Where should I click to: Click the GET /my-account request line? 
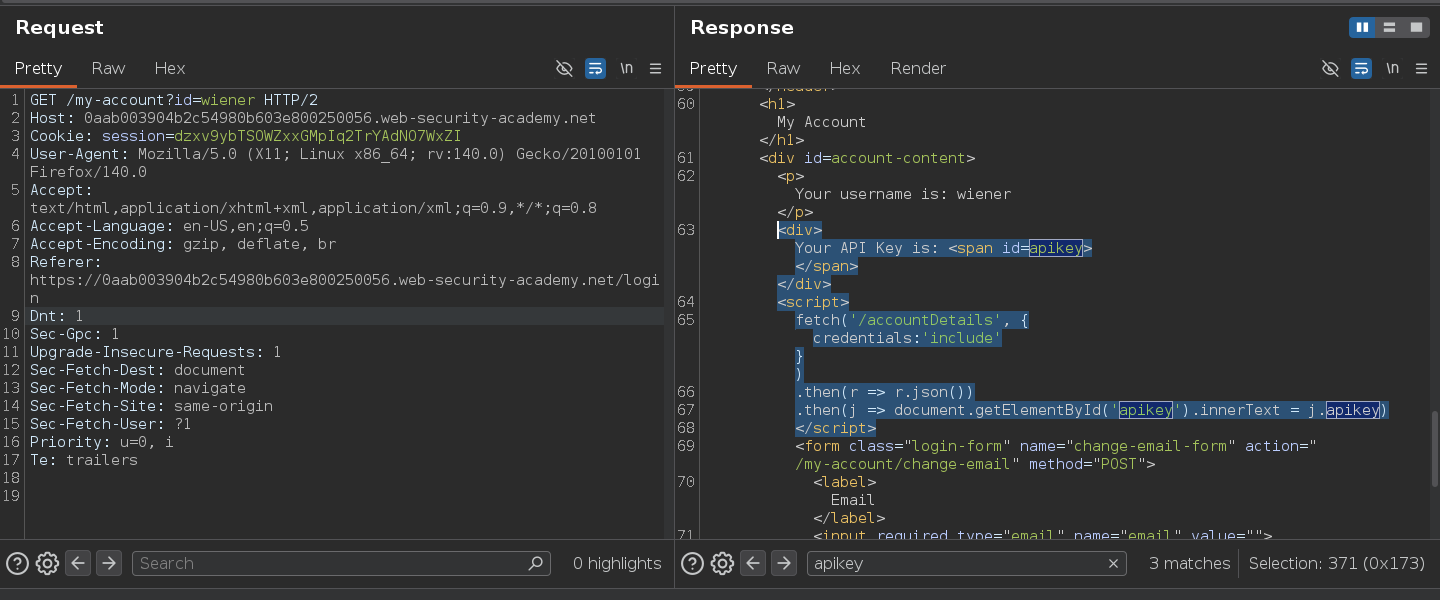174,100
